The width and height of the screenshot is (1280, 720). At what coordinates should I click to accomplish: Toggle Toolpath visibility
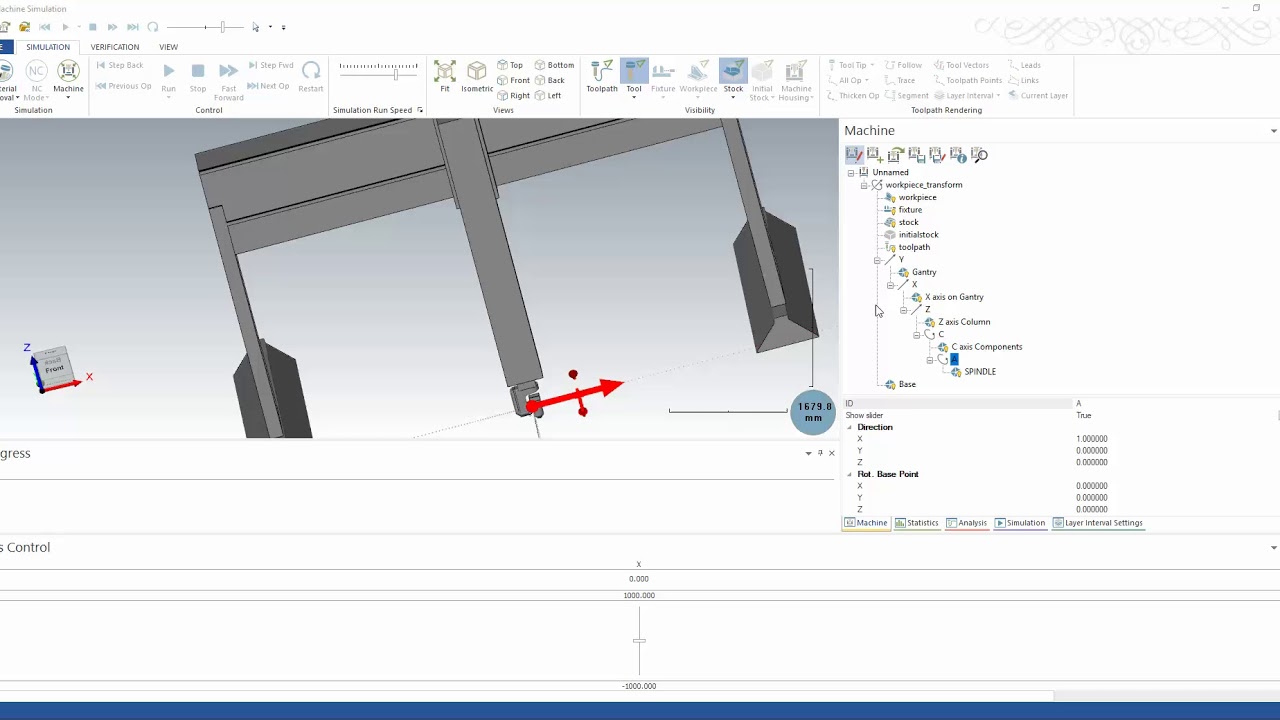(x=602, y=77)
